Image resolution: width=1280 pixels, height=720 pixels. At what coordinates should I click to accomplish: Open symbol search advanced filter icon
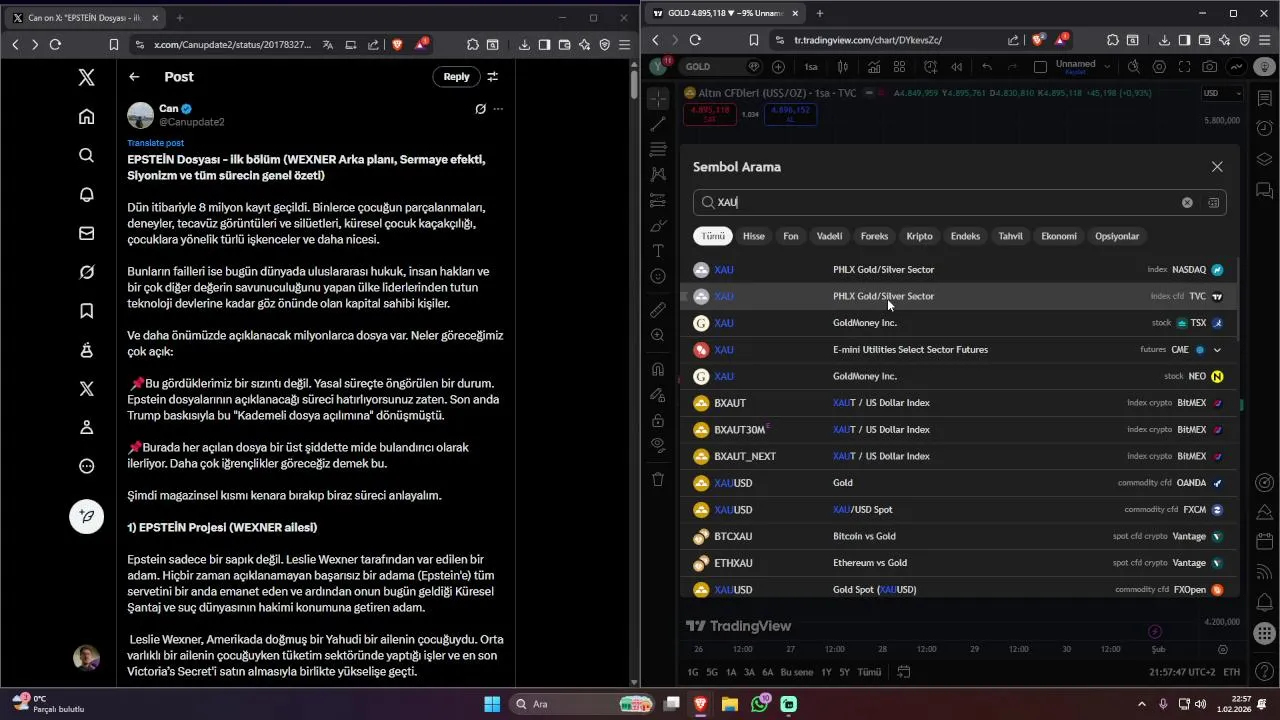click(1213, 202)
